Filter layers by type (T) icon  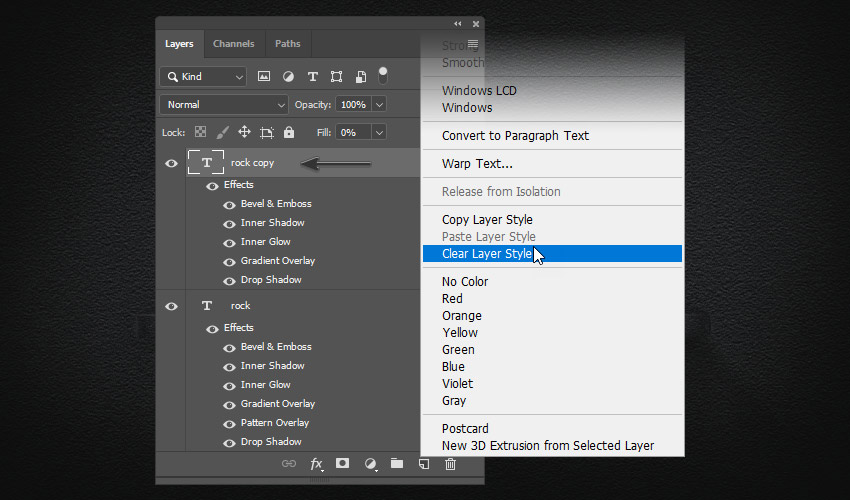coord(312,76)
